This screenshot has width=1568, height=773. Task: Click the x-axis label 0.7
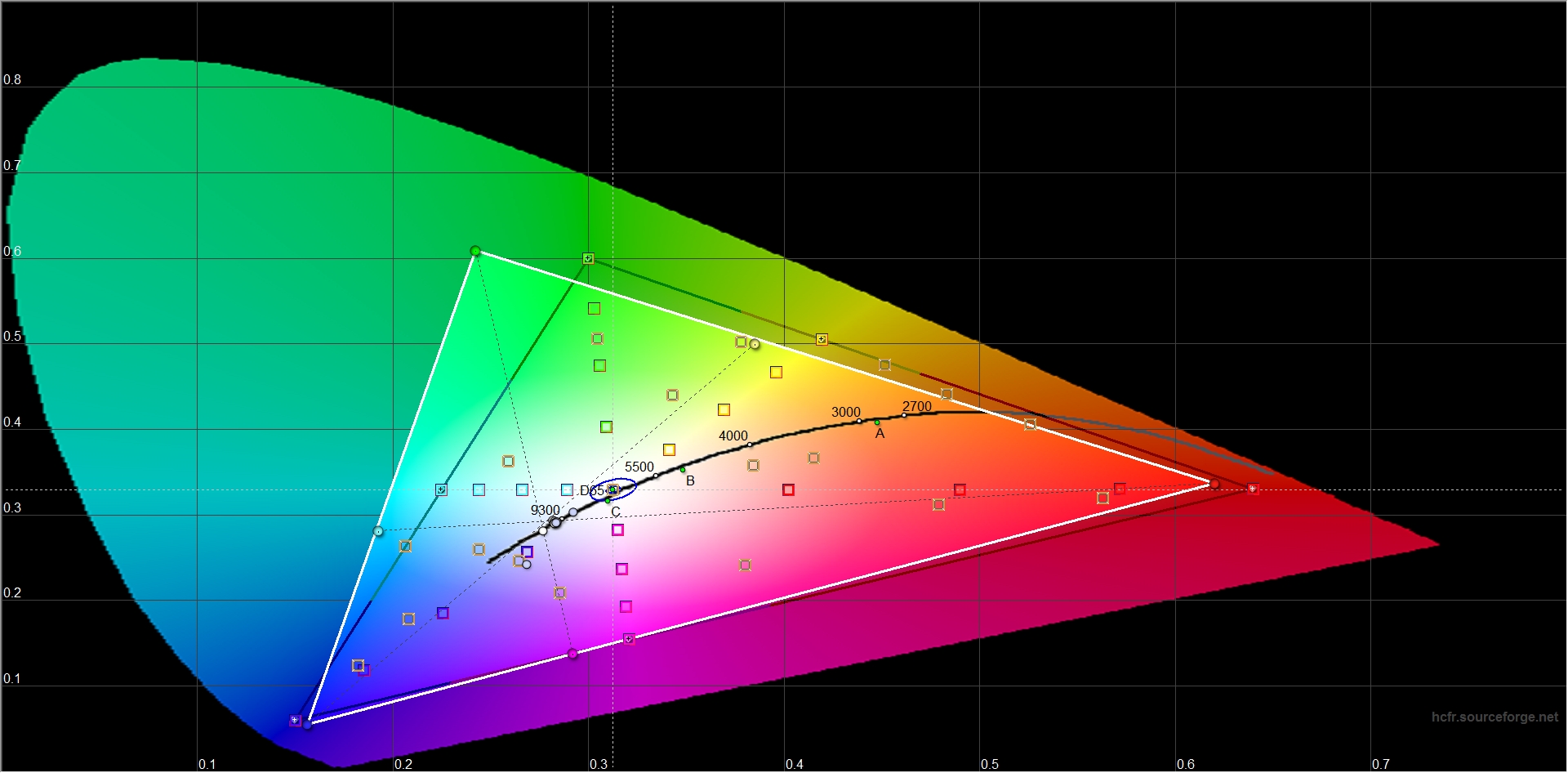click(x=1381, y=764)
